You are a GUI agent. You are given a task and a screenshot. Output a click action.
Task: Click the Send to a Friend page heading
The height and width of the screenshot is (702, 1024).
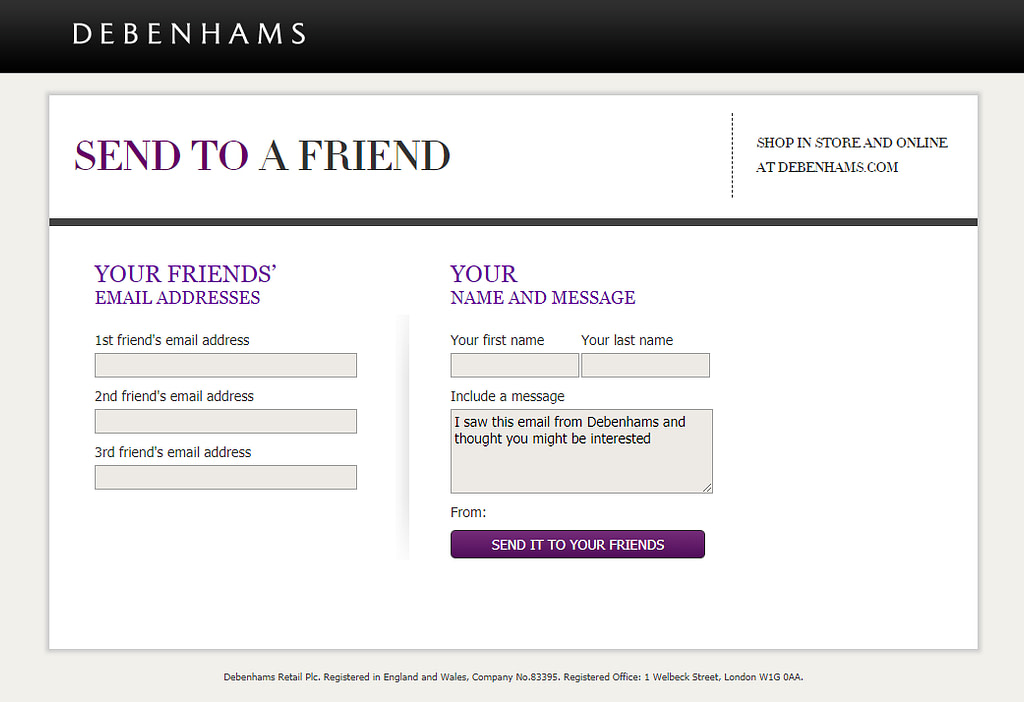coord(262,156)
